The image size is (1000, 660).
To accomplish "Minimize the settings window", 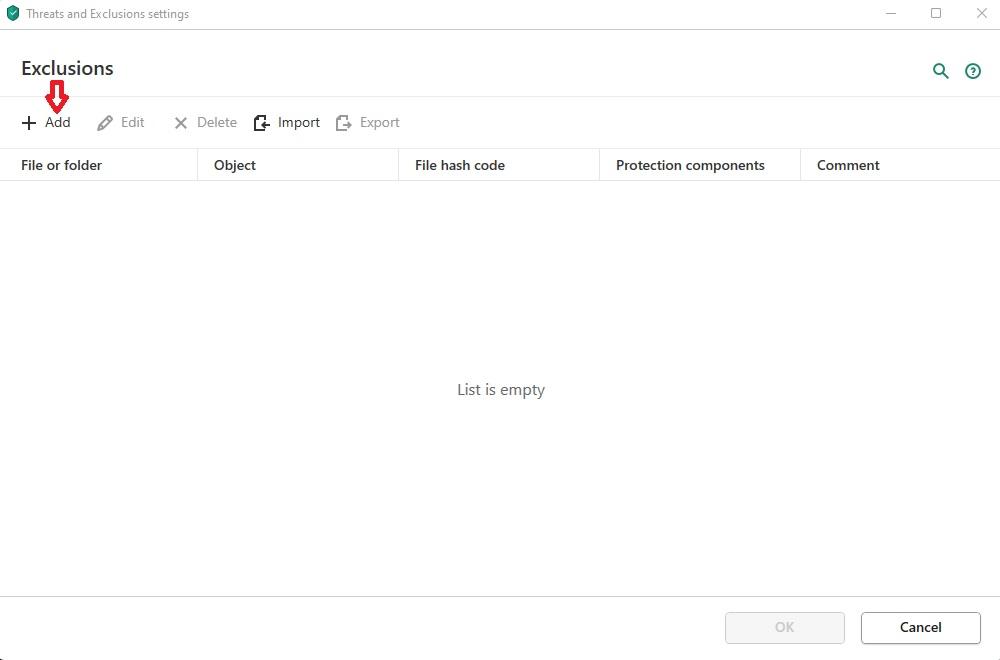I will pos(891,13).
